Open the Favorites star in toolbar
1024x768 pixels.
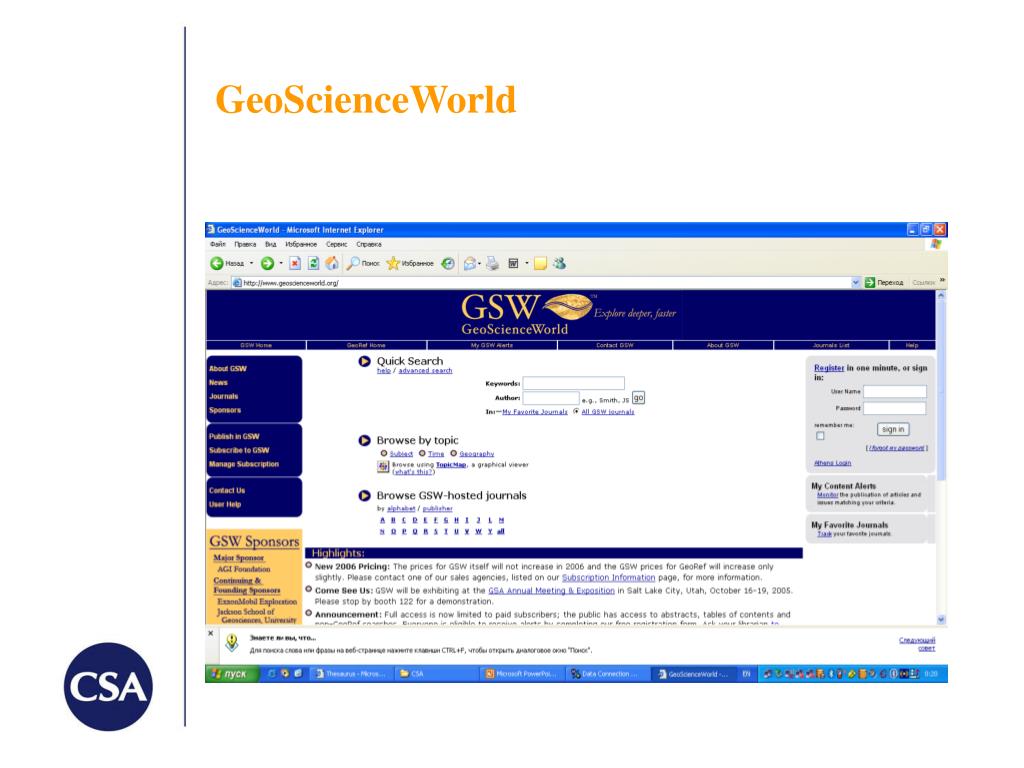(x=392, y=263)
